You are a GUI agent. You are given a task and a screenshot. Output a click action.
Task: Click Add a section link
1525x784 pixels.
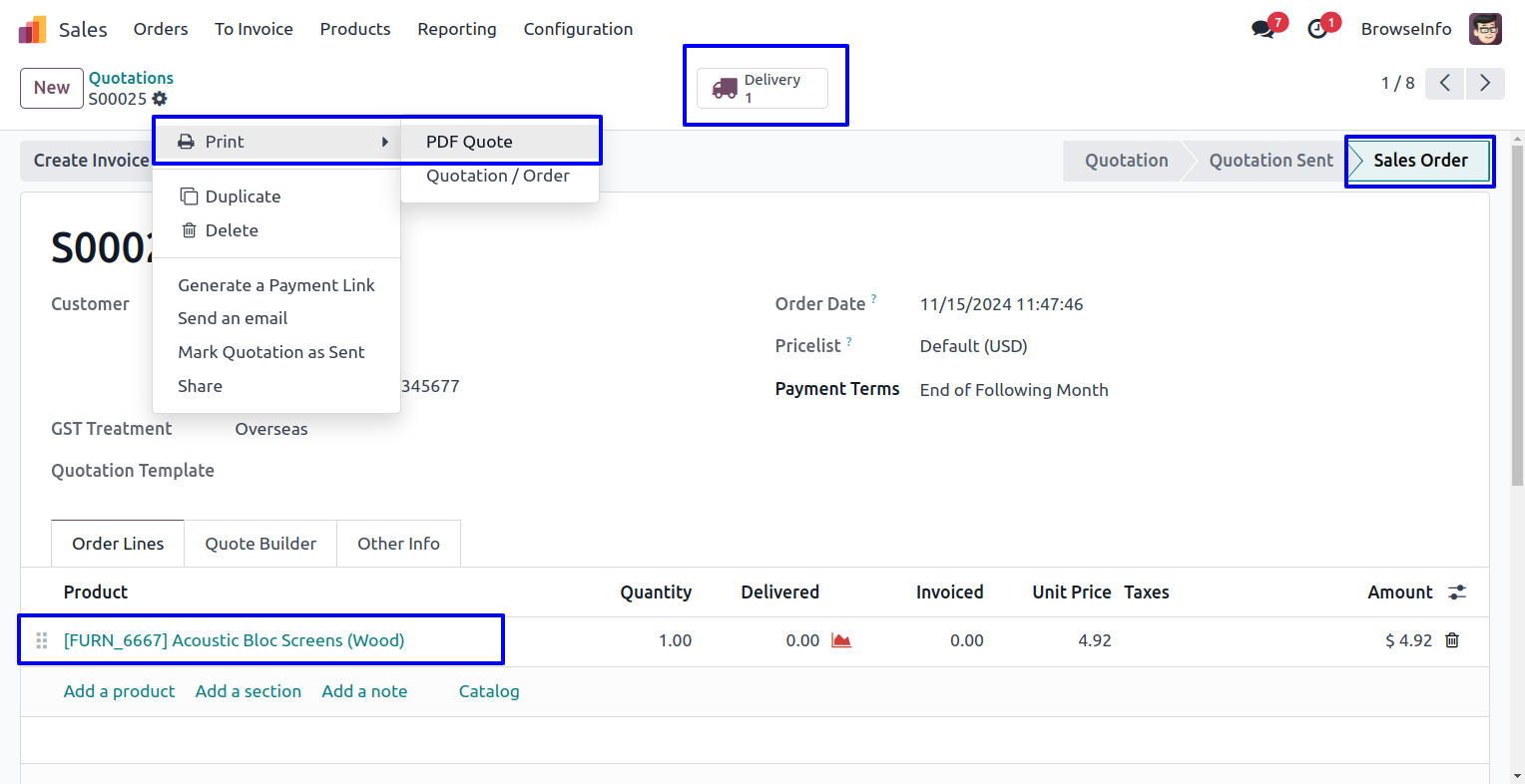[x=249, y=691]
